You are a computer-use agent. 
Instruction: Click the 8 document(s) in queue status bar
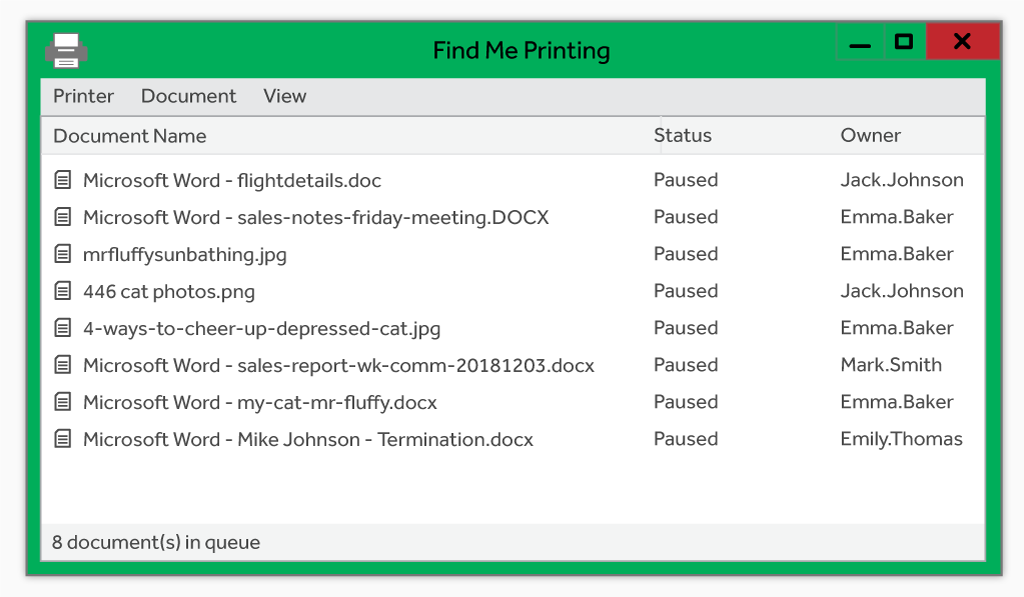pyautogui.click(x=513, y=542)
